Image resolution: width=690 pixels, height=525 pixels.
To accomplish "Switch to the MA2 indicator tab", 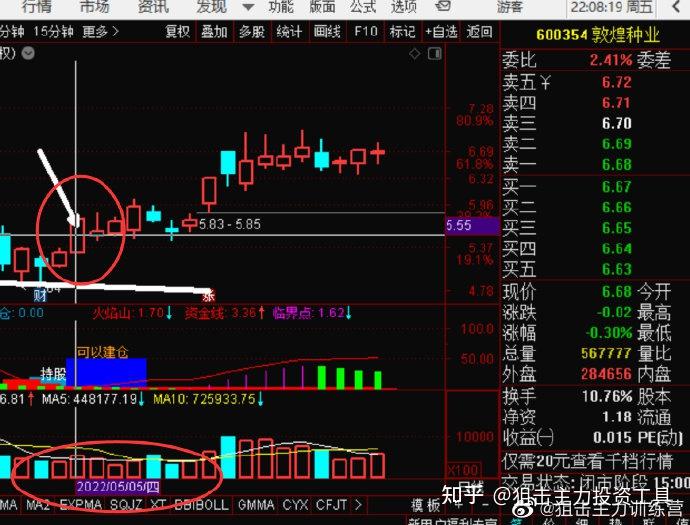I will [37, 505].
